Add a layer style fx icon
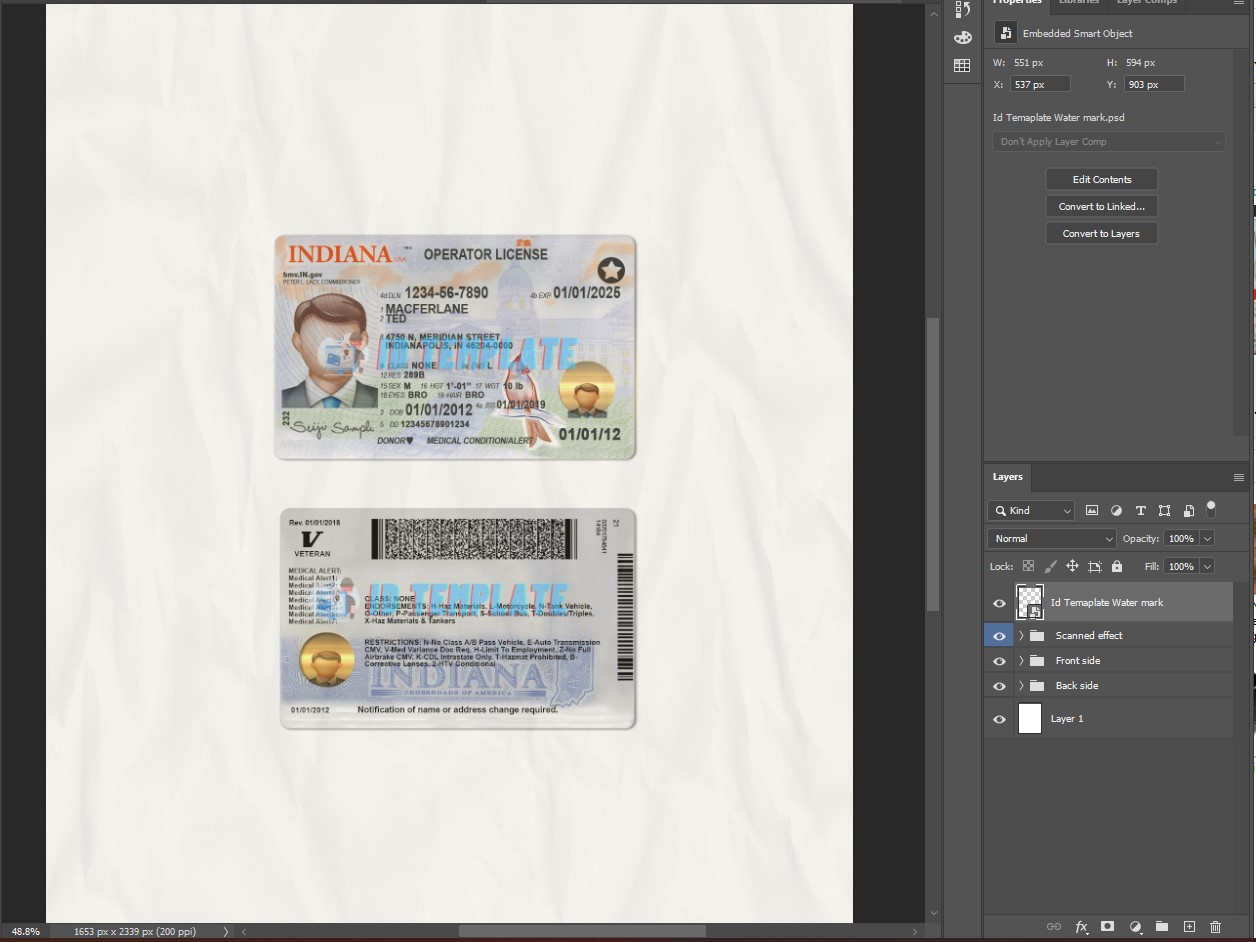The height and width of the screenshot is (942, 1256). click(1081, 927)
